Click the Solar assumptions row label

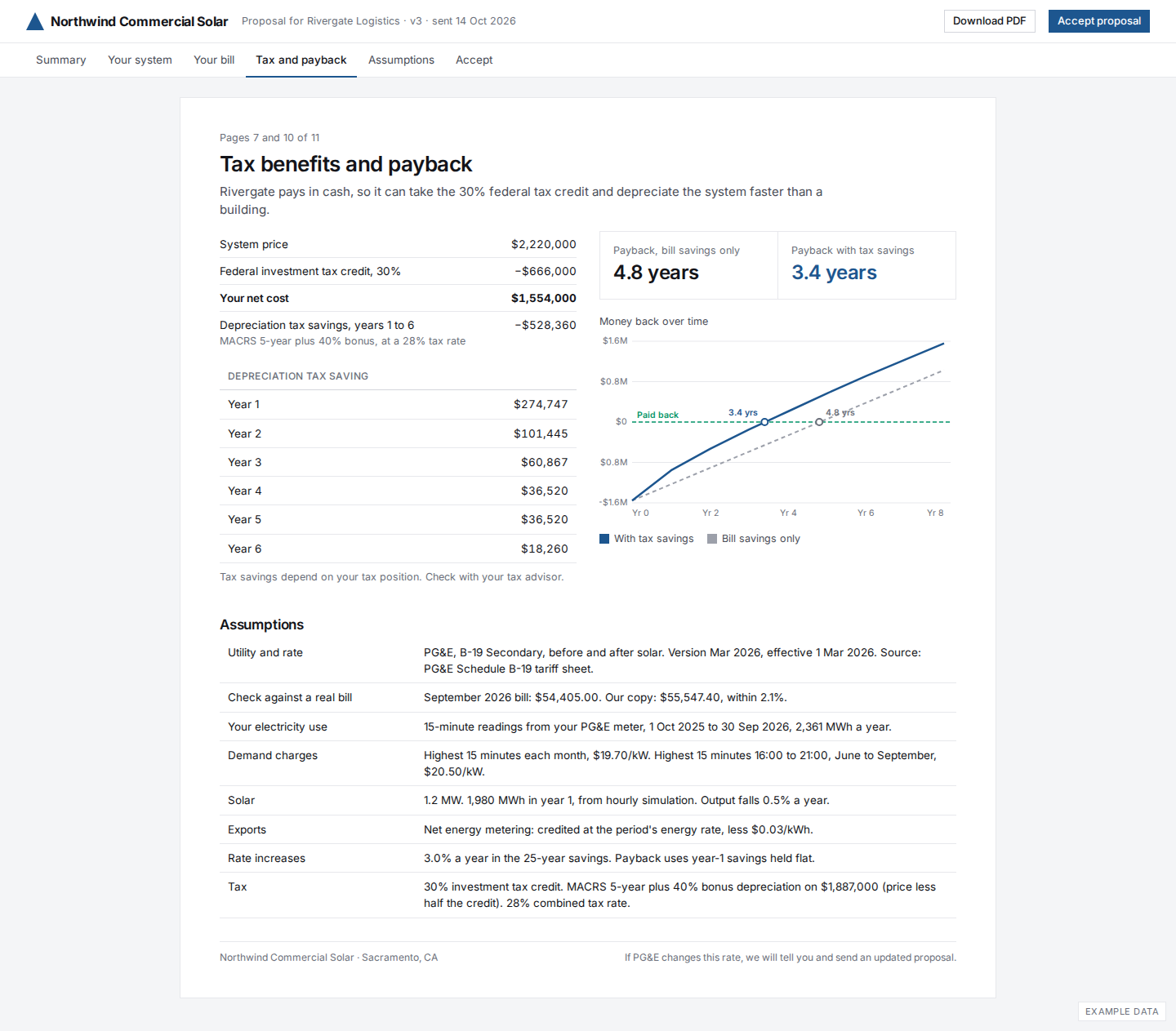[241, 800]
